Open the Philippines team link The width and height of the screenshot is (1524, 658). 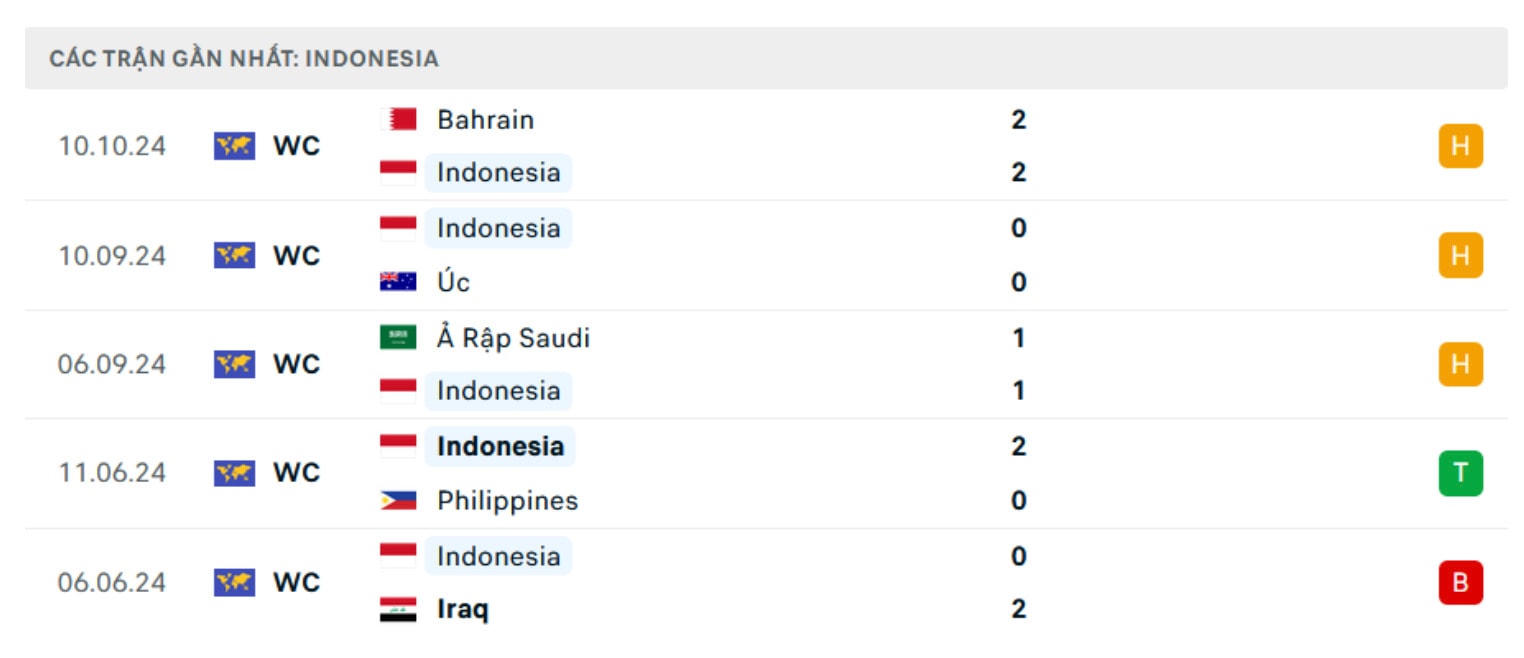507,500
